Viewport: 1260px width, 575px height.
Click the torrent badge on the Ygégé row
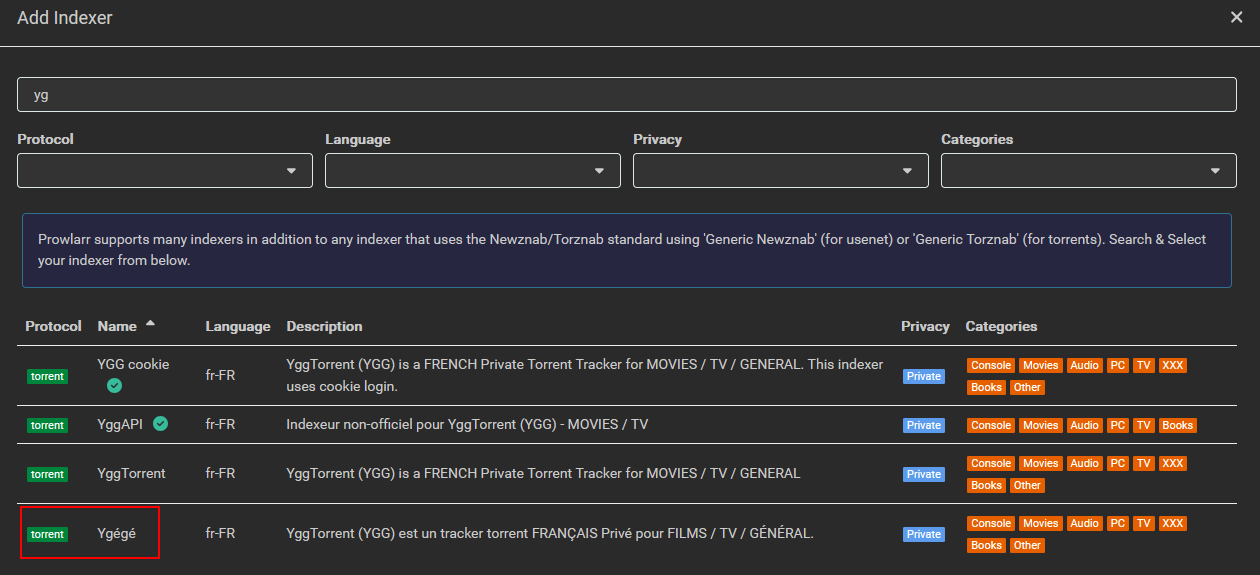pyautogui.click(x=47, y=534)
